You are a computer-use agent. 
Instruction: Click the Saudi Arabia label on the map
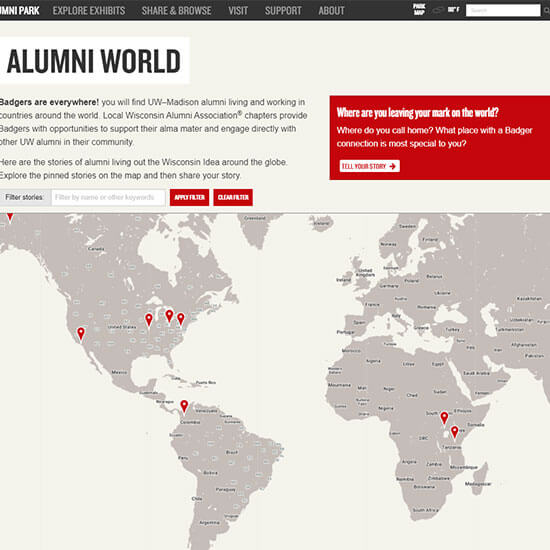coord(477,373)
